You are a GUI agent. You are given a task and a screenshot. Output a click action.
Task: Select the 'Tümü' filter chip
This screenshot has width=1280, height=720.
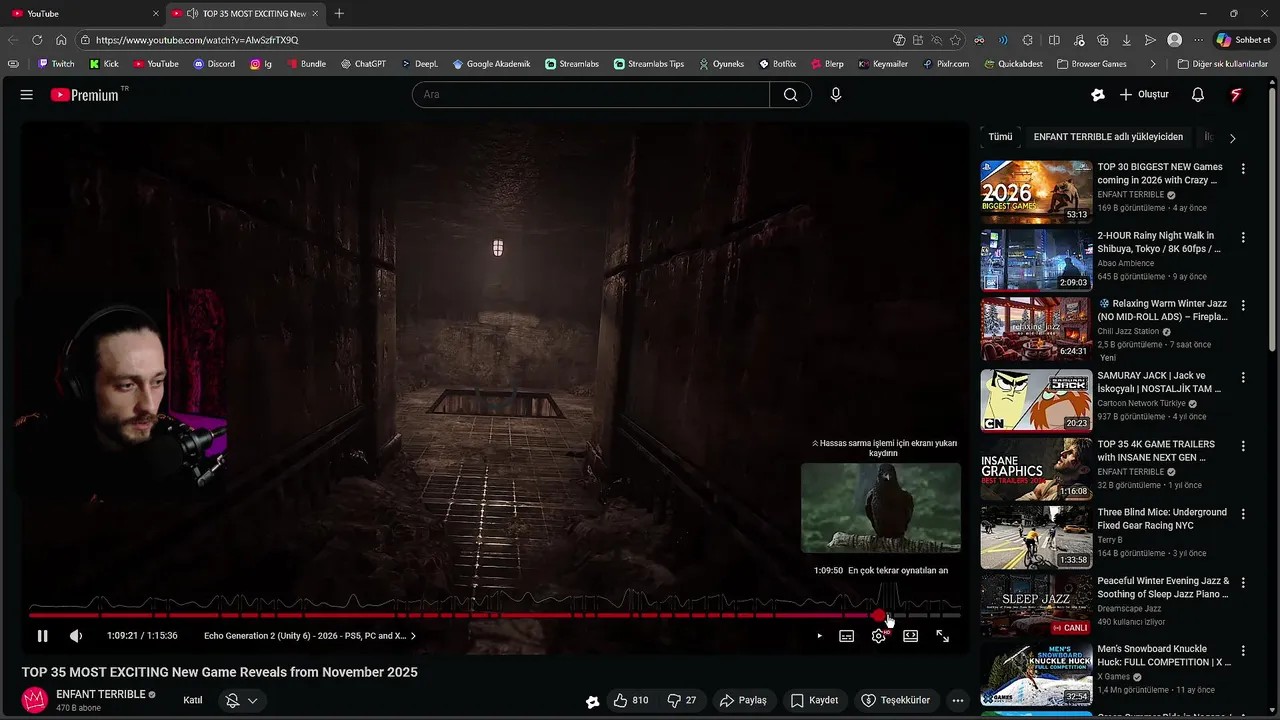tap(1000, 137)
